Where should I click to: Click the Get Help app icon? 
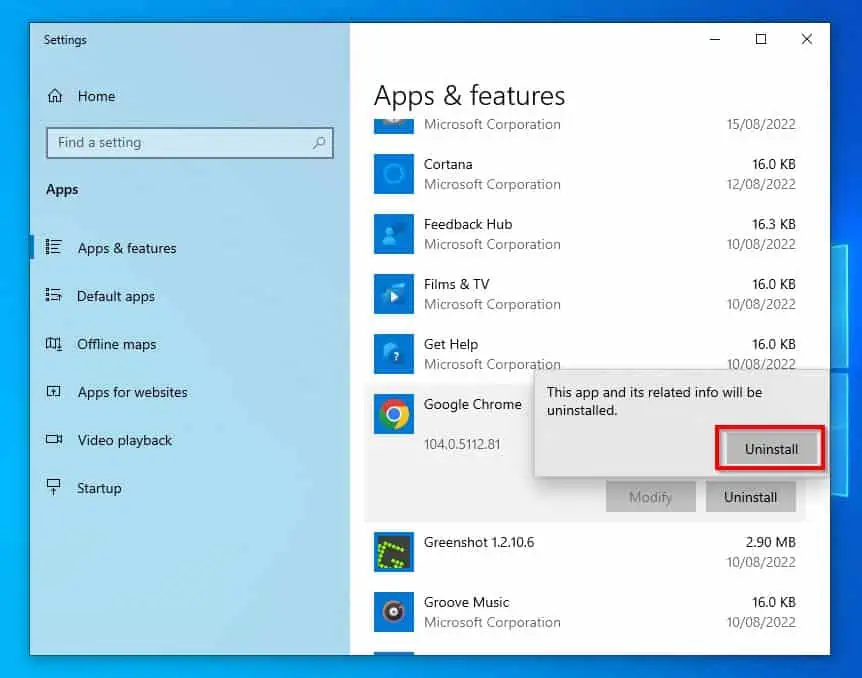(394, 354)
